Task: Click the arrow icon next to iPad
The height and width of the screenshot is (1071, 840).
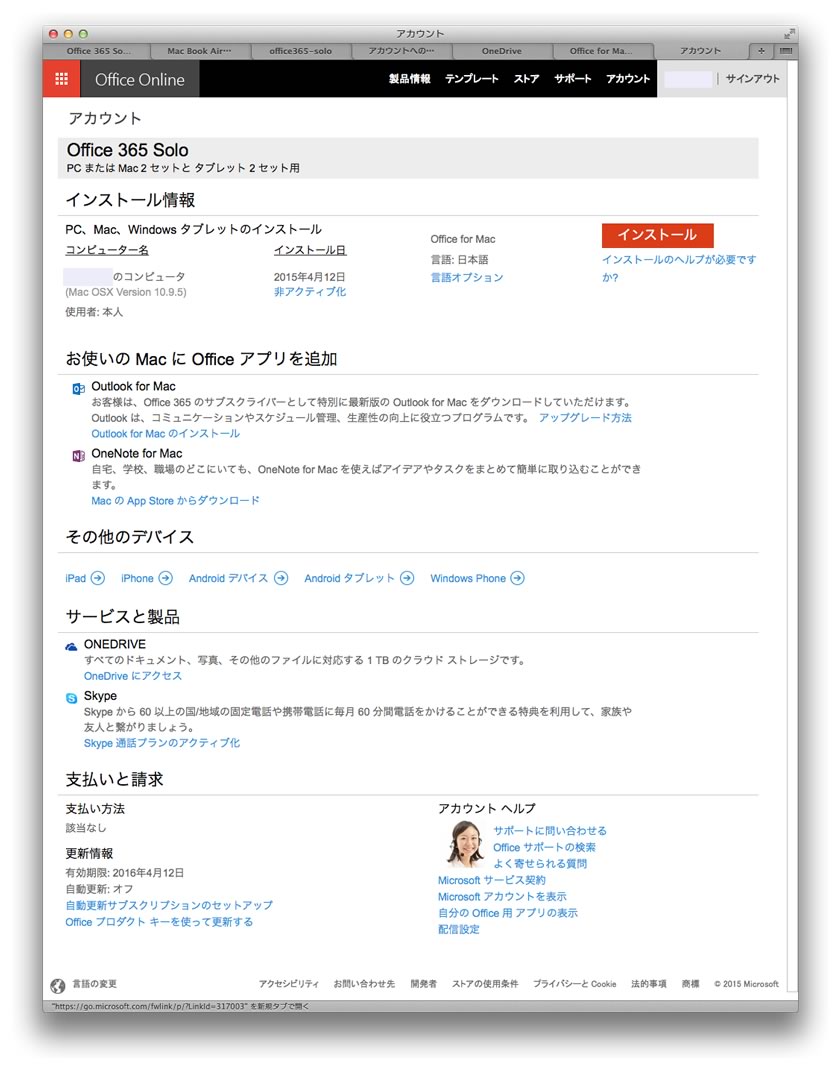Action: 98,578
